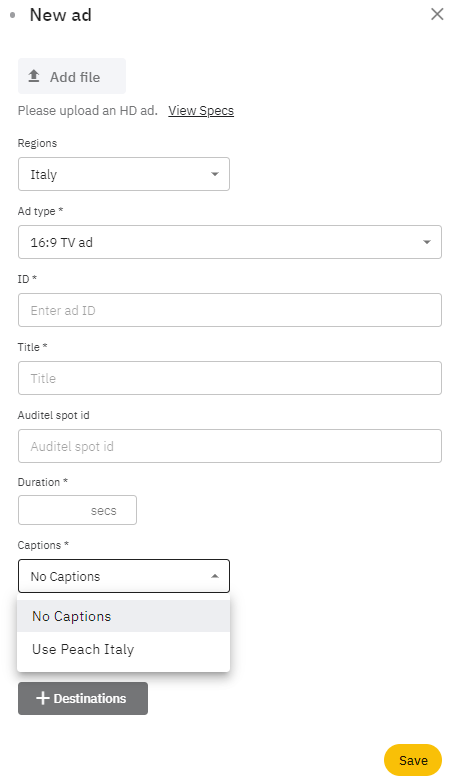
Task: Click the Captions collapse arrow
Action: pyautogui.click(x=215, y=576)
